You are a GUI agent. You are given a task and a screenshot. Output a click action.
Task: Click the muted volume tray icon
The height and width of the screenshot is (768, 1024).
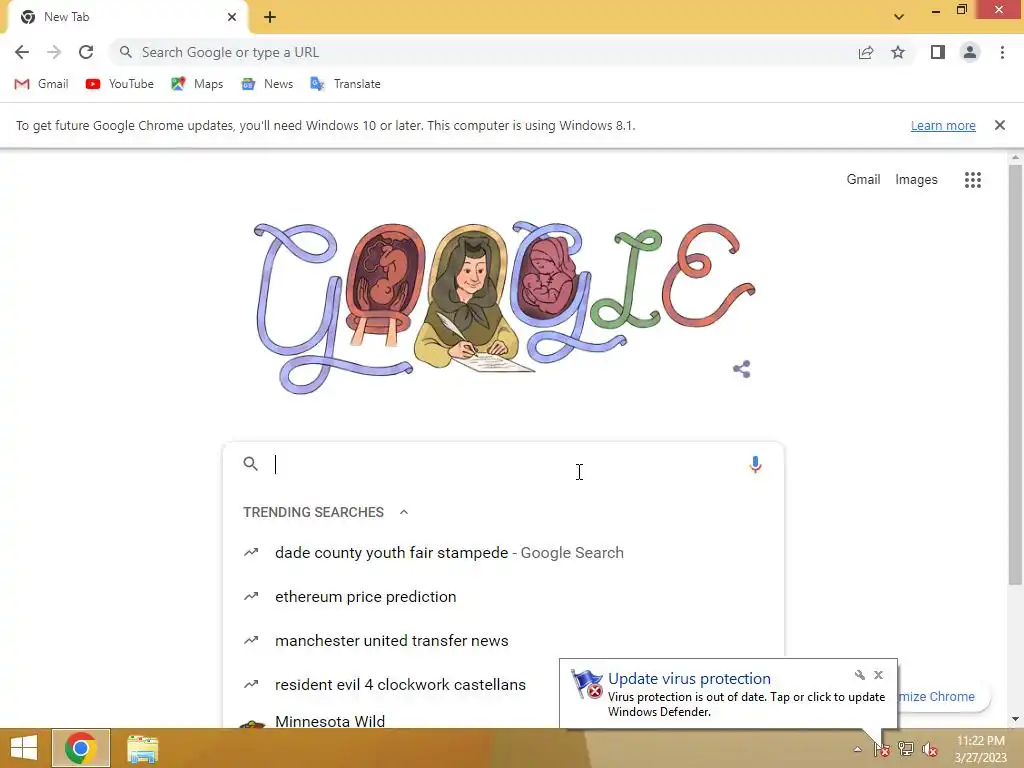pyautogui.click(x=930, y=749)
